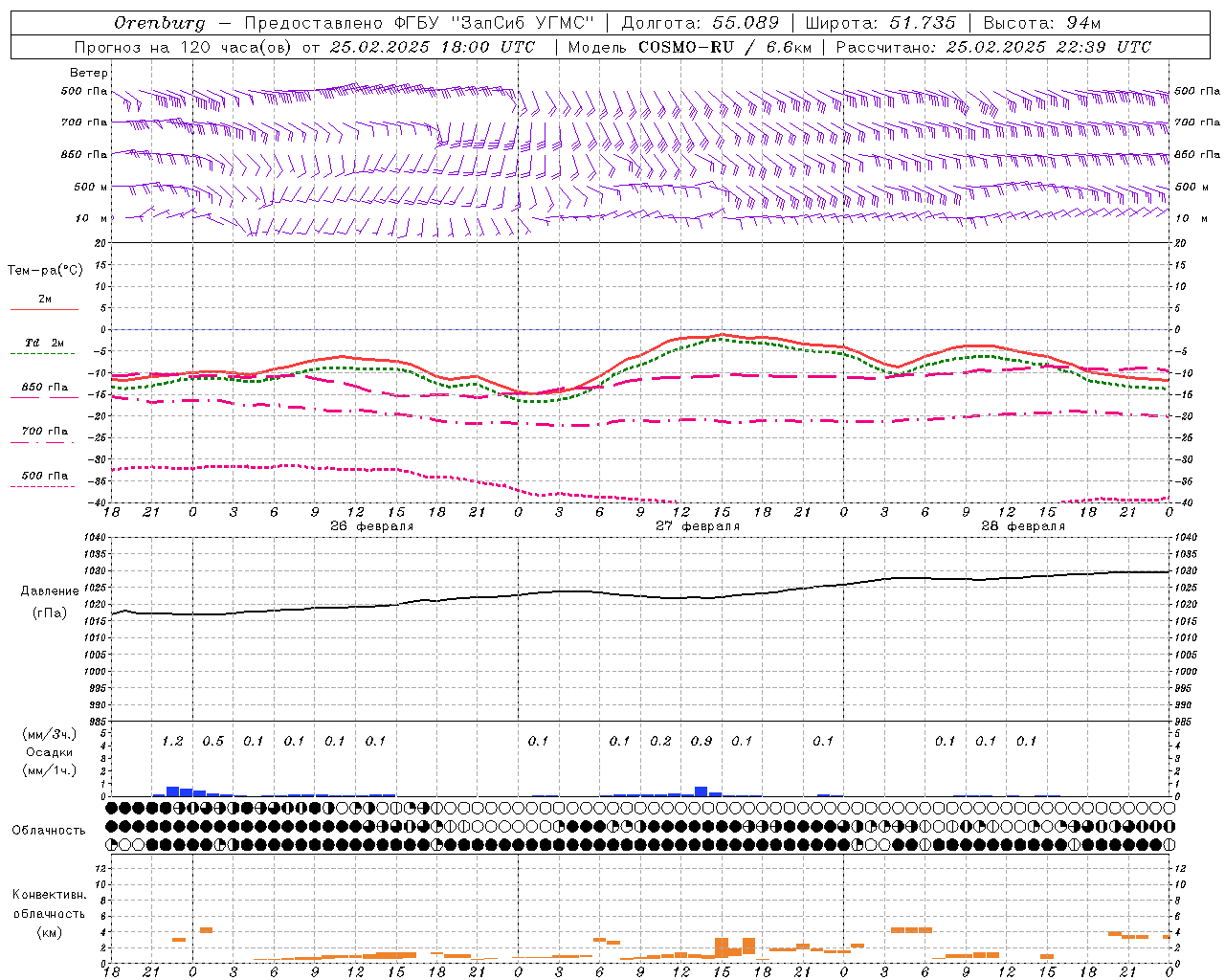Select the ФГБУ "ЗапСиб УГМС" provider text
This screenshot has width=1225, height=980.
[x=495, y=23]
